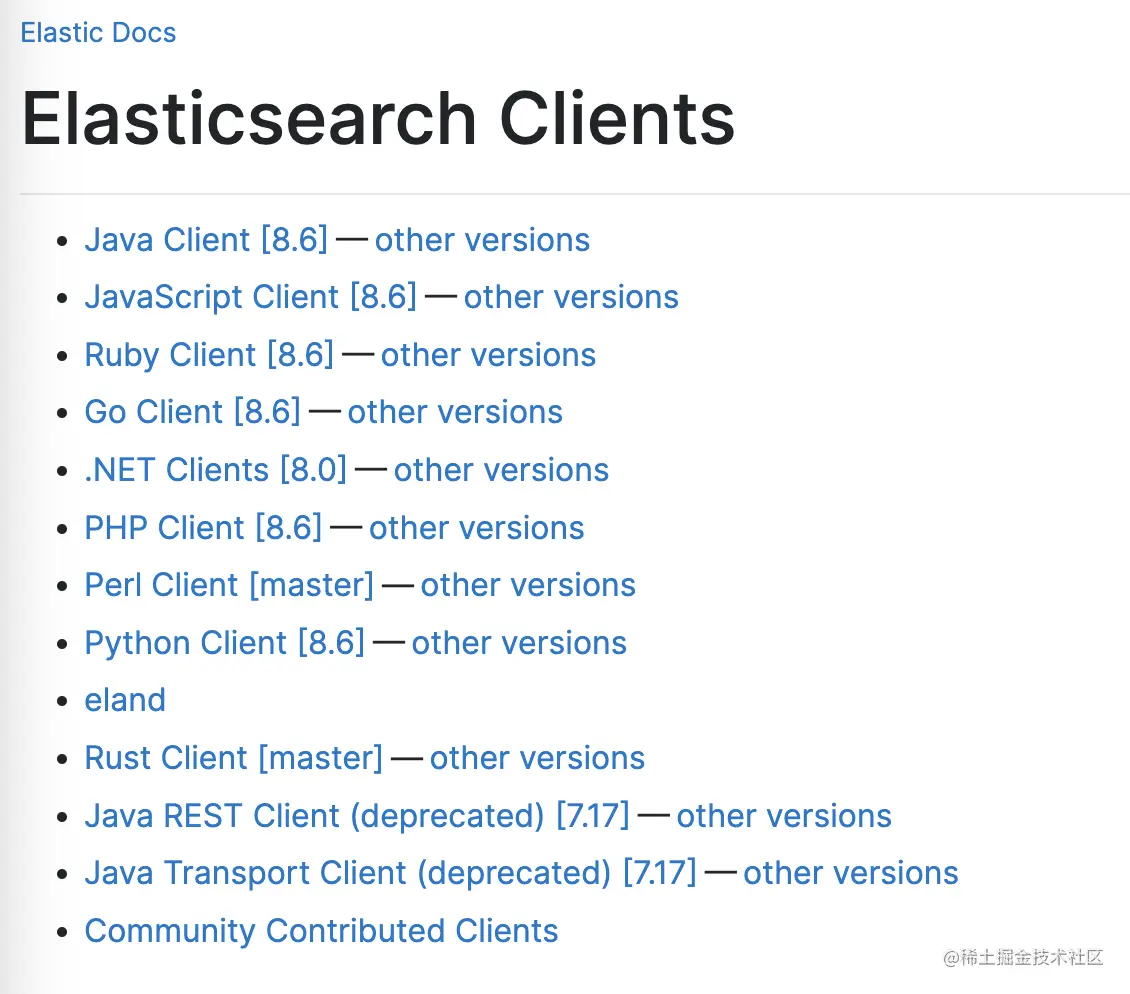This screenshot has height=994, width=1130.
Task: Open the Perl Client [master] link
Action: [x=229, y=585]
